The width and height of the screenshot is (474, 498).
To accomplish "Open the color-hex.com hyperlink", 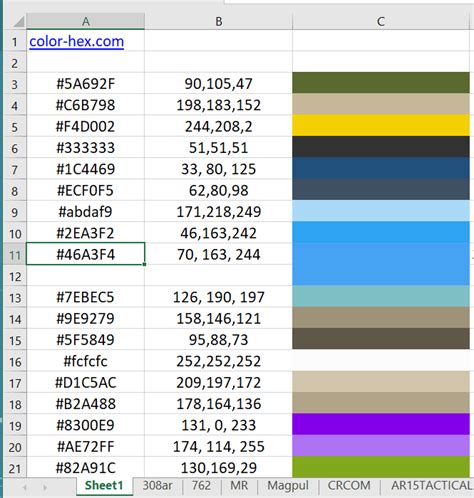I will pyautogui.click(x=76, y=42).
